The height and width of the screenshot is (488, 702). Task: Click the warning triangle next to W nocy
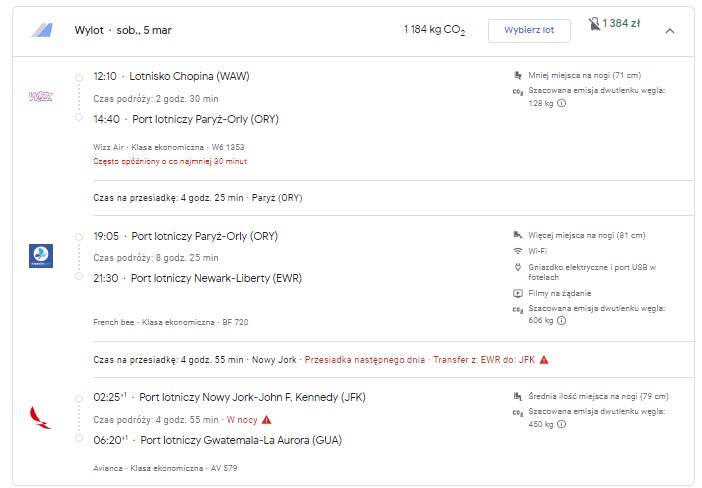point(266,420)
